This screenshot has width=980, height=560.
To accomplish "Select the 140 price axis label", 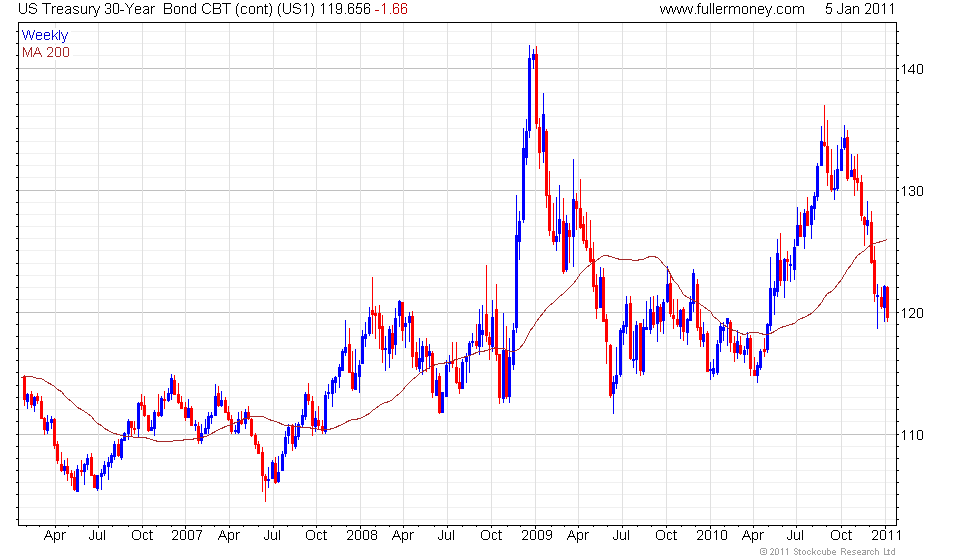I will coord(912,69).
